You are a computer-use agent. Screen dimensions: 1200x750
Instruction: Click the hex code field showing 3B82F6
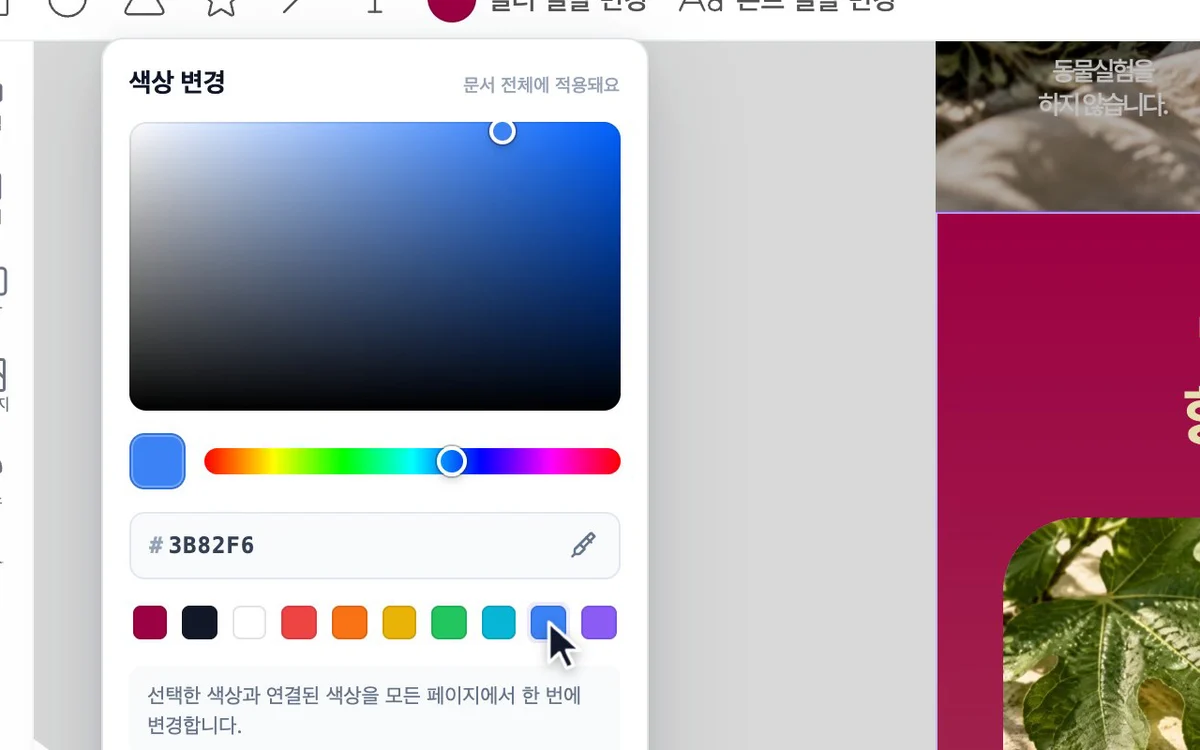[375, 545]
